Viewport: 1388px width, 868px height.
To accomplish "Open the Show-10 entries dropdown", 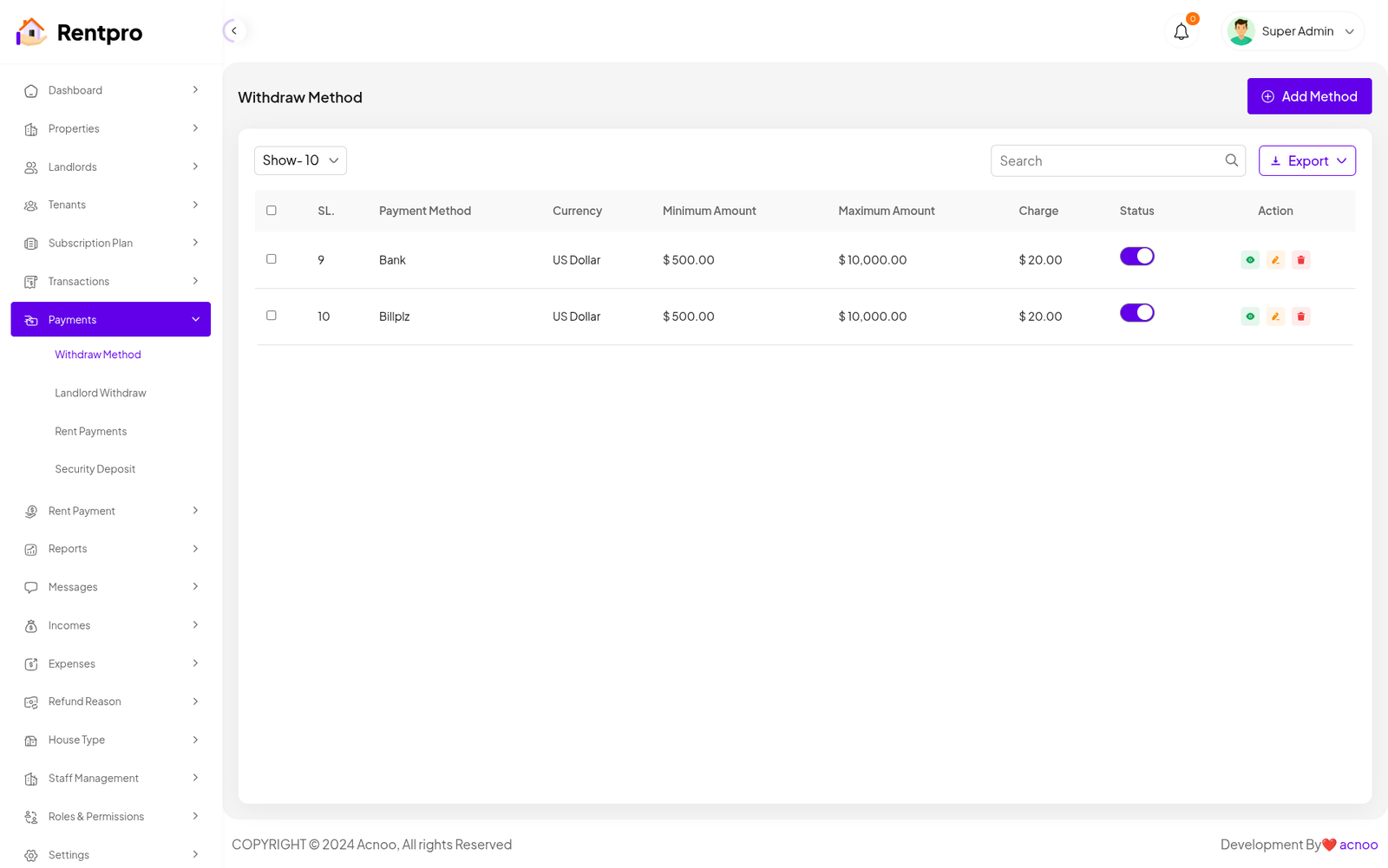I will [300, 160].
